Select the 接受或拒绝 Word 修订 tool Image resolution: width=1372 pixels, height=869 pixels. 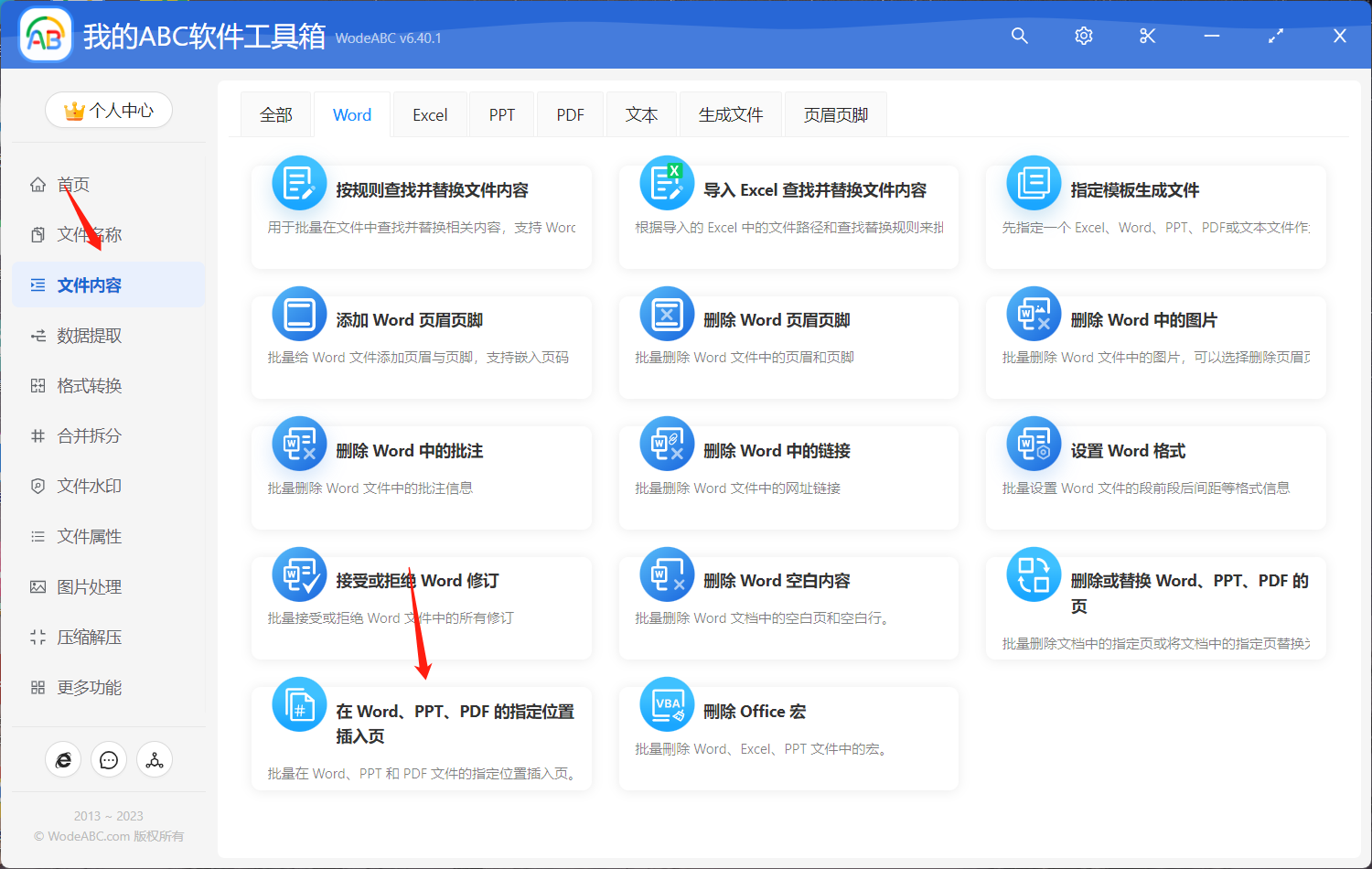tap(421, 606)
